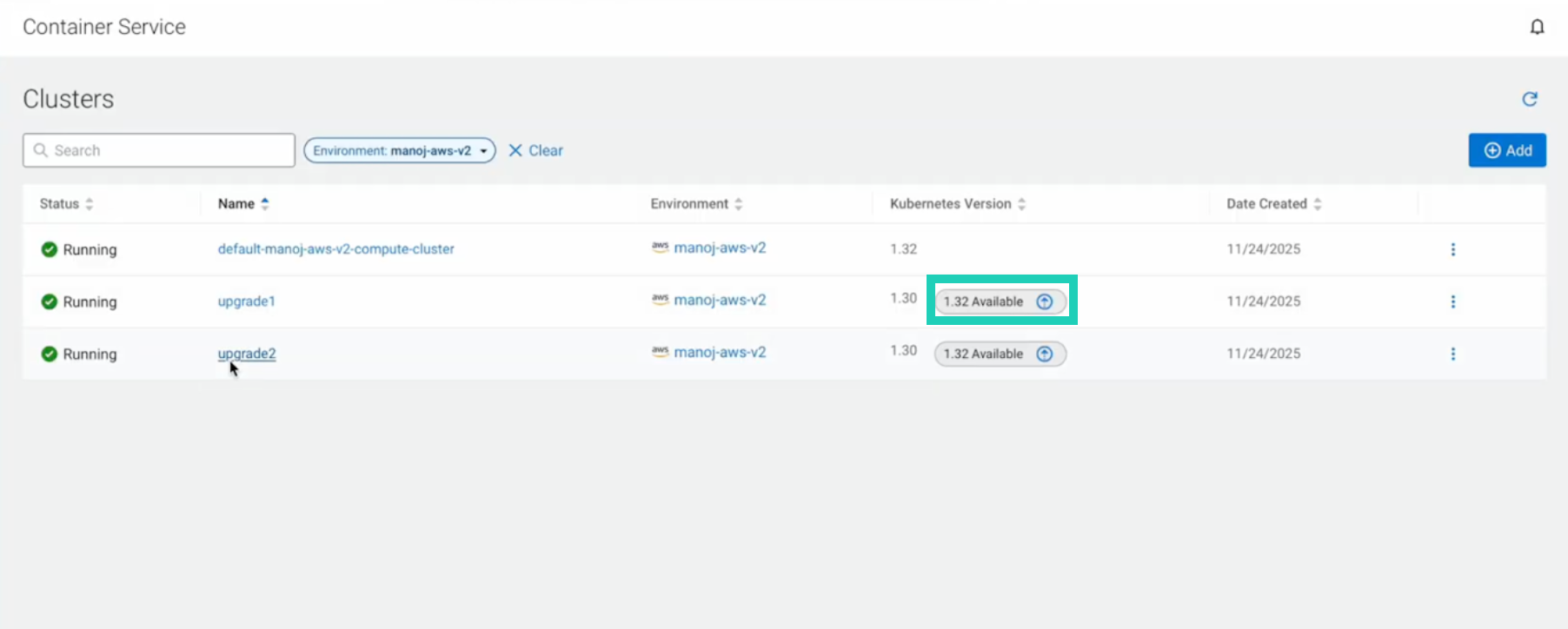Open the upgrade2 cluster link
The height and width of the screenshot is (629, 1568).
point(247,354)
